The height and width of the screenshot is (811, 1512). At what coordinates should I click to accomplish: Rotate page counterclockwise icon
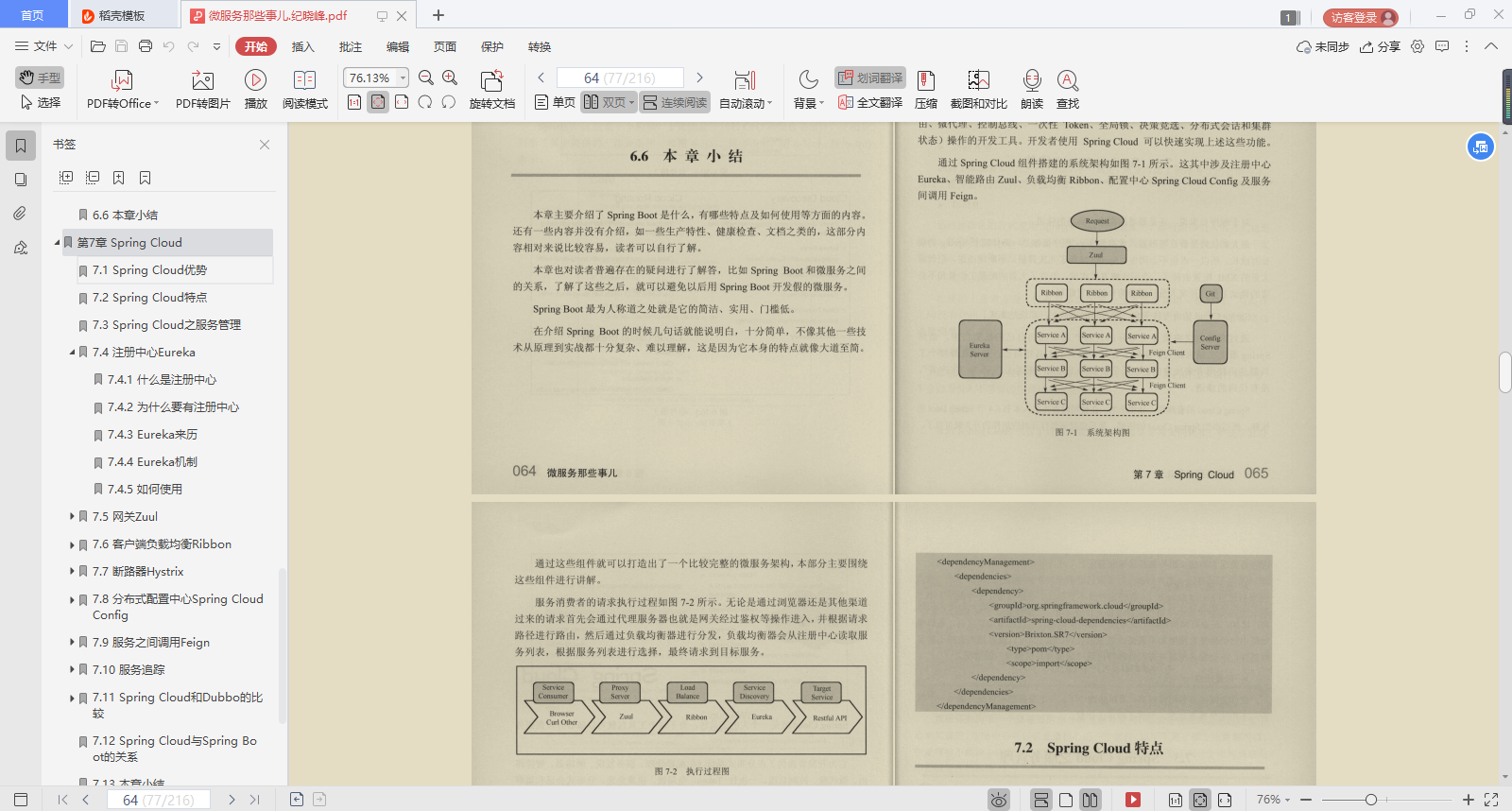[449, 102]
